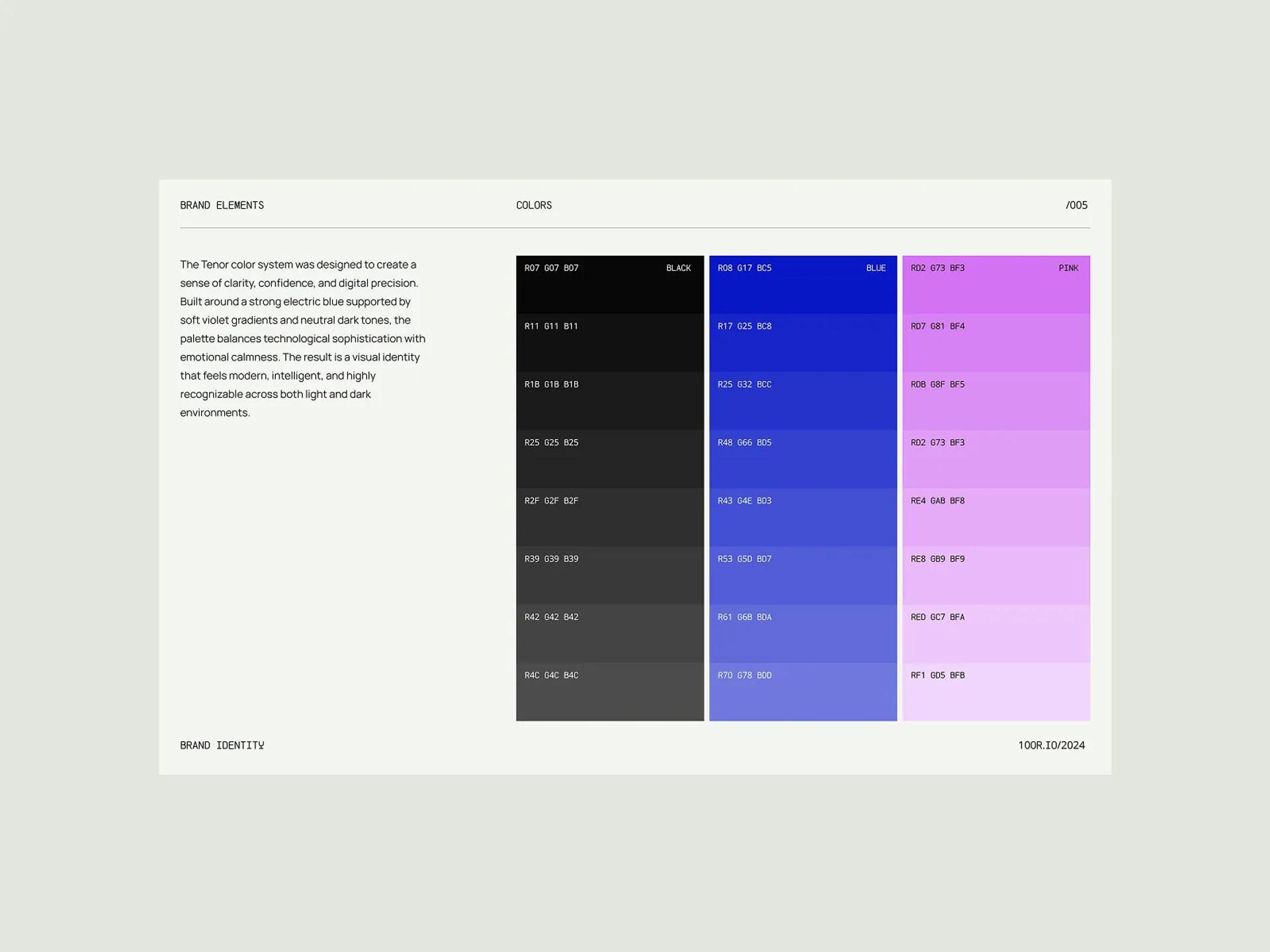
Task: Select the R70 G78 BDD light blue swatch
Action: point(803,692)
